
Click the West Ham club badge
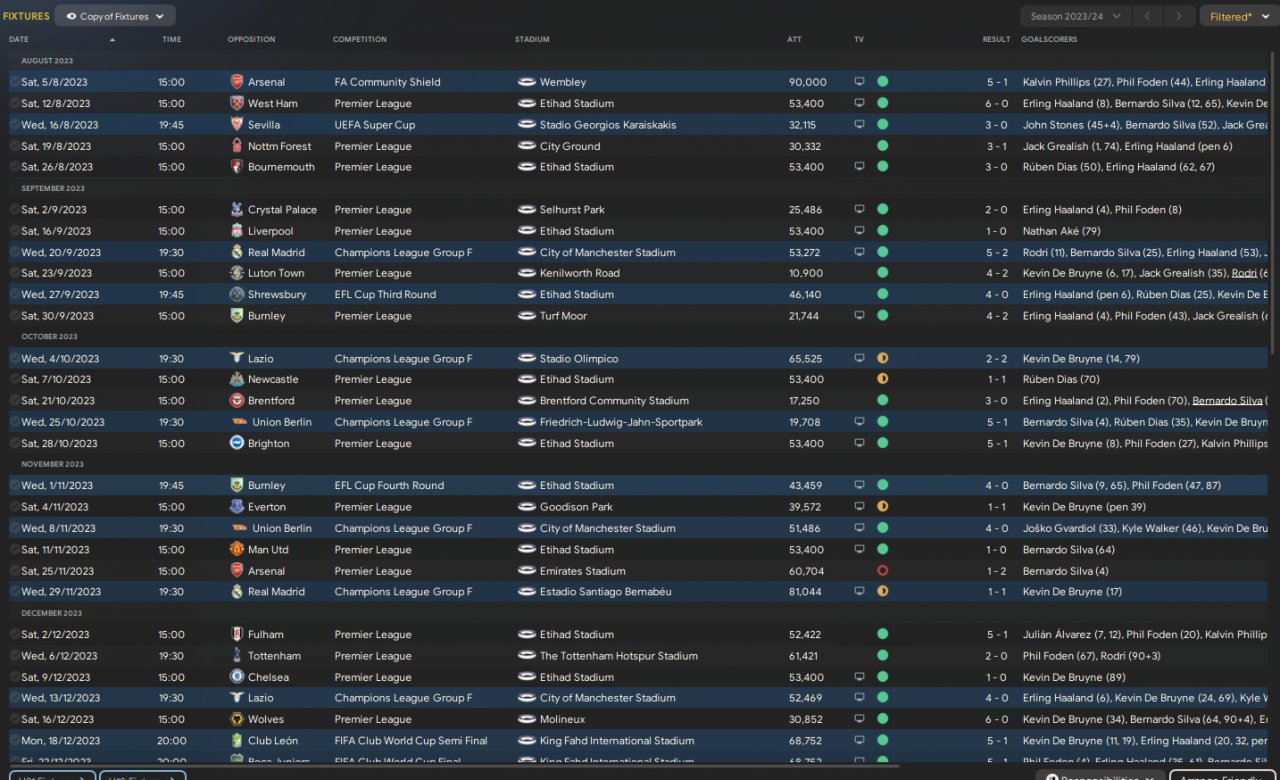(x=237, y=103)
